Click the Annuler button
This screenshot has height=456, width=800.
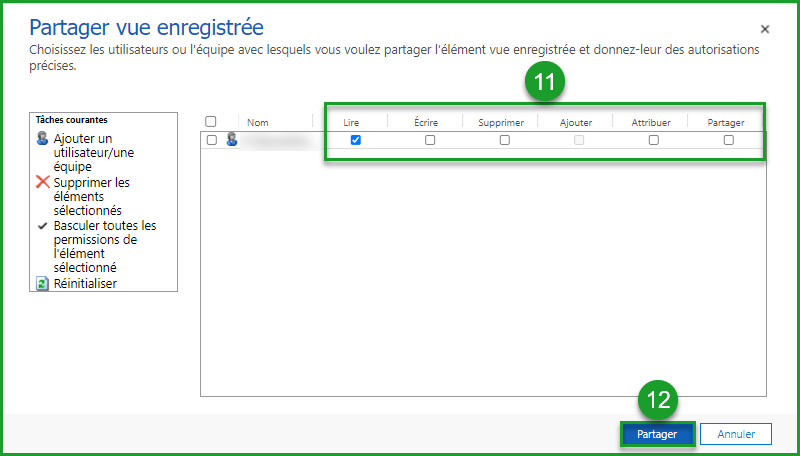pyautogui.click(x=735, y=434)
